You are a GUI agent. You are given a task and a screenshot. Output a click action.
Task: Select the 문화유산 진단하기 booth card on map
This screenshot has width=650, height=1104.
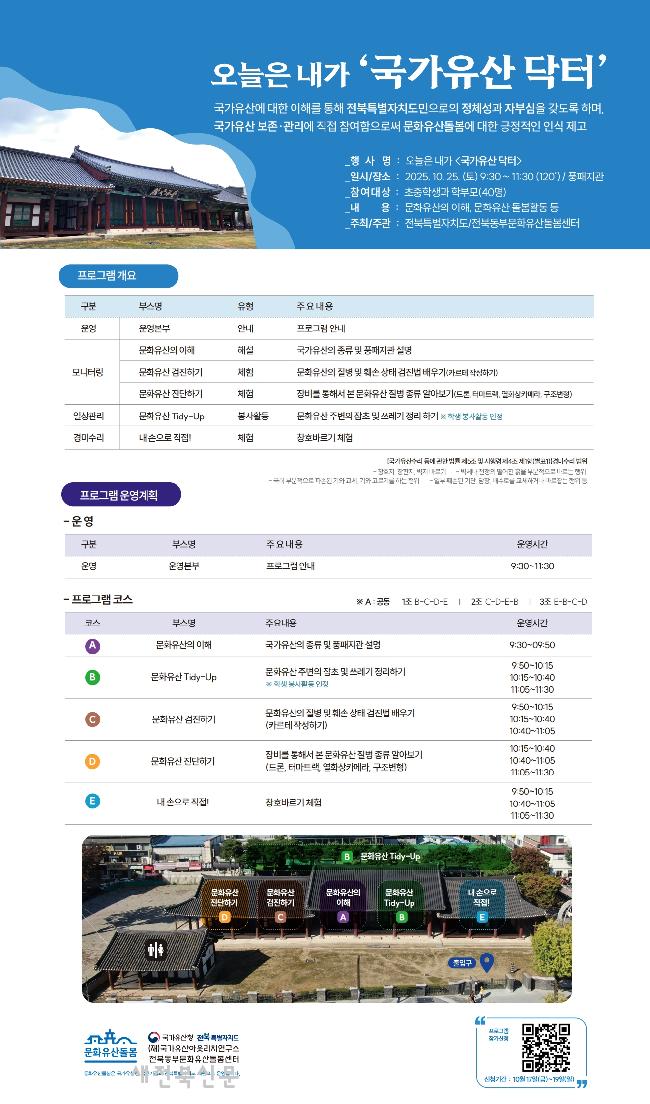(x=224, y=902)
